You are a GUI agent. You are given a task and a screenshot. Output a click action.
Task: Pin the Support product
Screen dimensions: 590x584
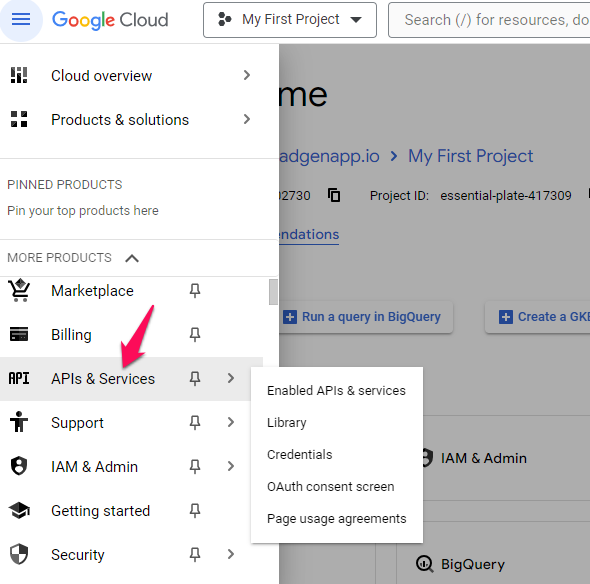(195, 422)
